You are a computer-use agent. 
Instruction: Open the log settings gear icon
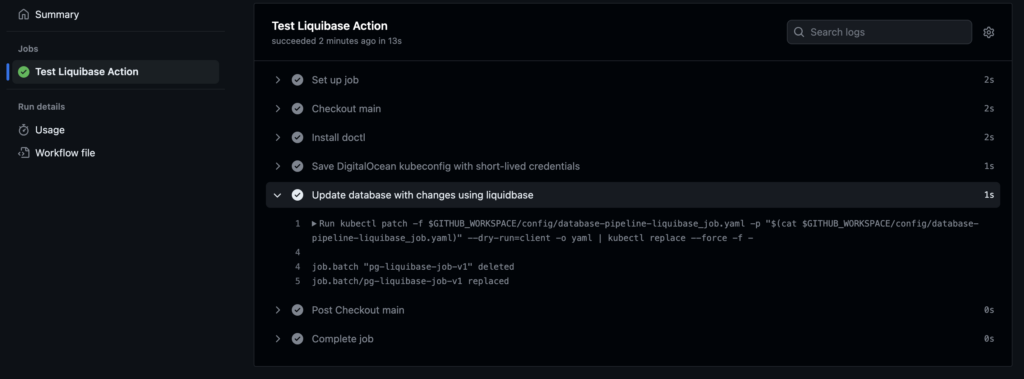(989, 32)
